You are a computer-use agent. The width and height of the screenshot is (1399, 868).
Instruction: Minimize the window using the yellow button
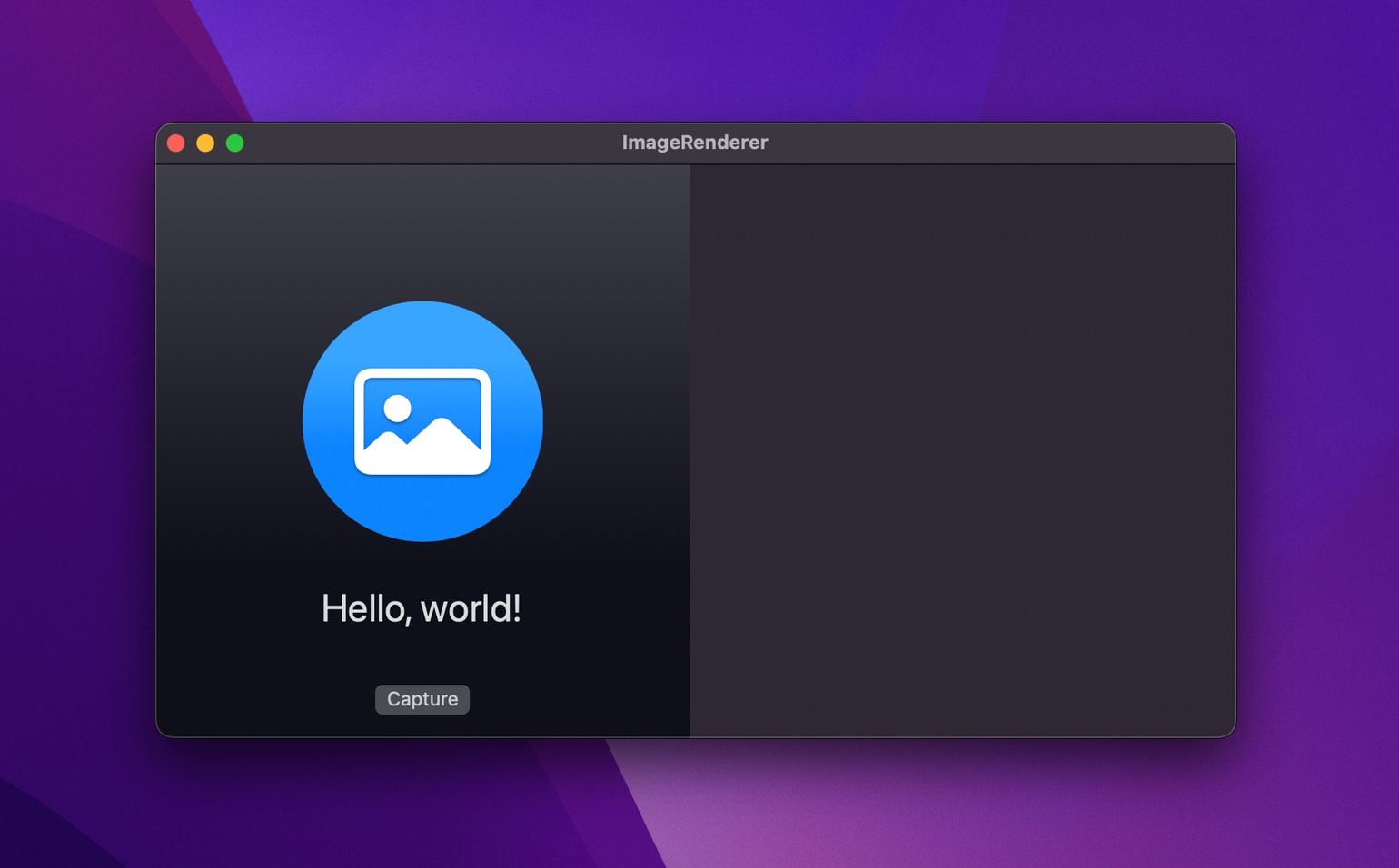click(205, 143)
